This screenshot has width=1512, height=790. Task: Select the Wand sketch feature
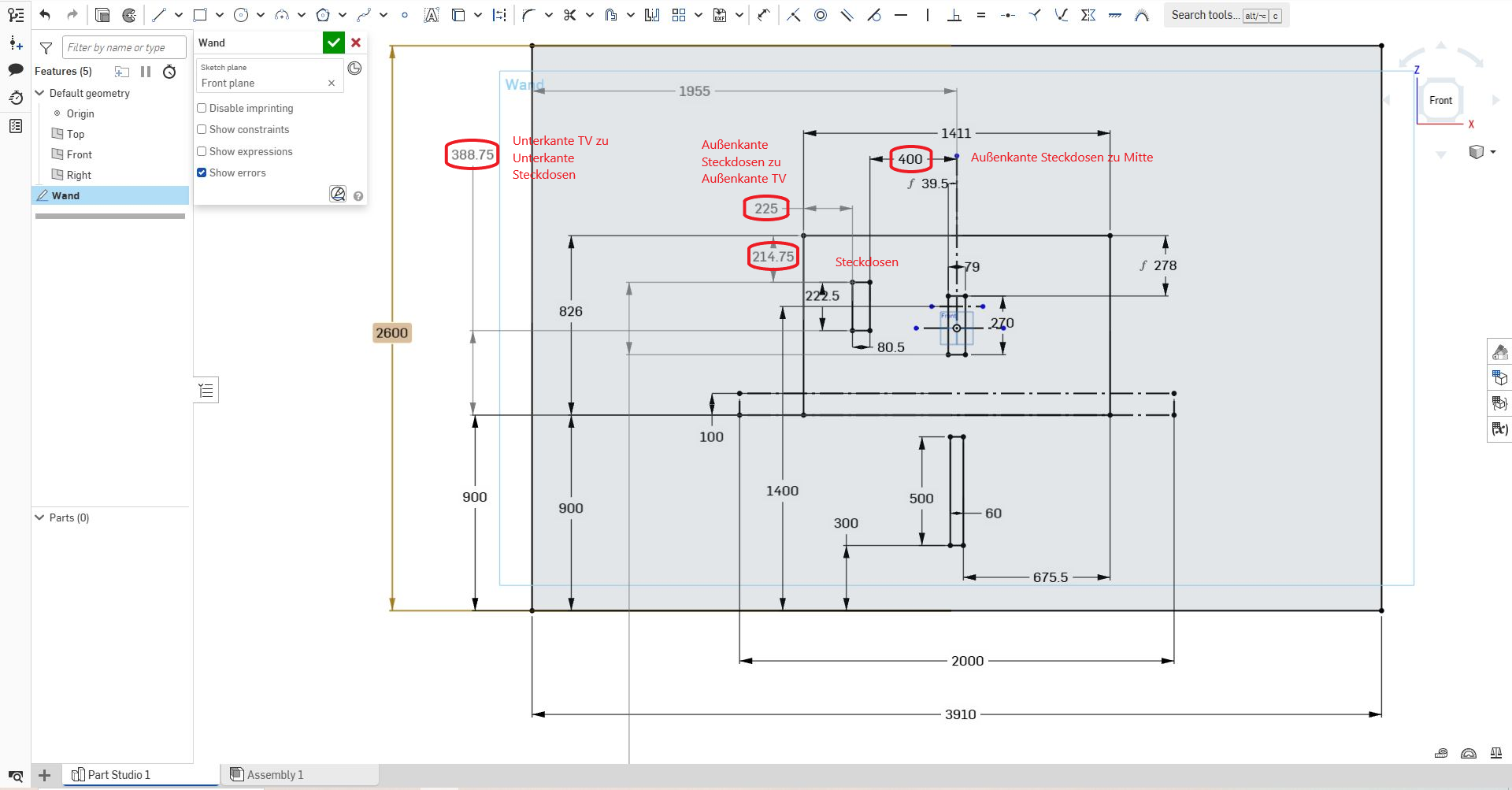pos(110,195)
